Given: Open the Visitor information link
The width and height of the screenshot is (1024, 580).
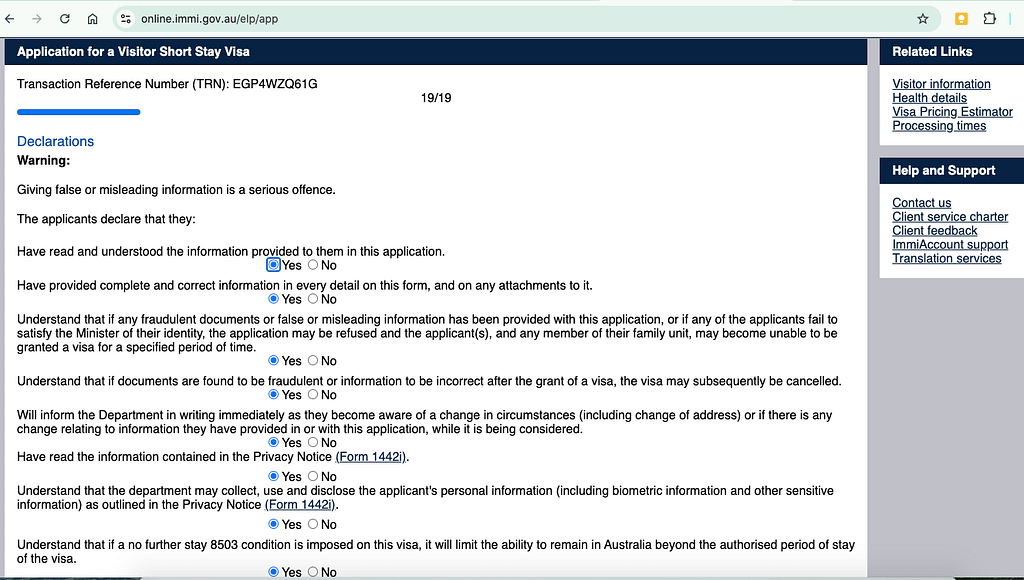Looking at the screenshot, I should click(941, 84).
